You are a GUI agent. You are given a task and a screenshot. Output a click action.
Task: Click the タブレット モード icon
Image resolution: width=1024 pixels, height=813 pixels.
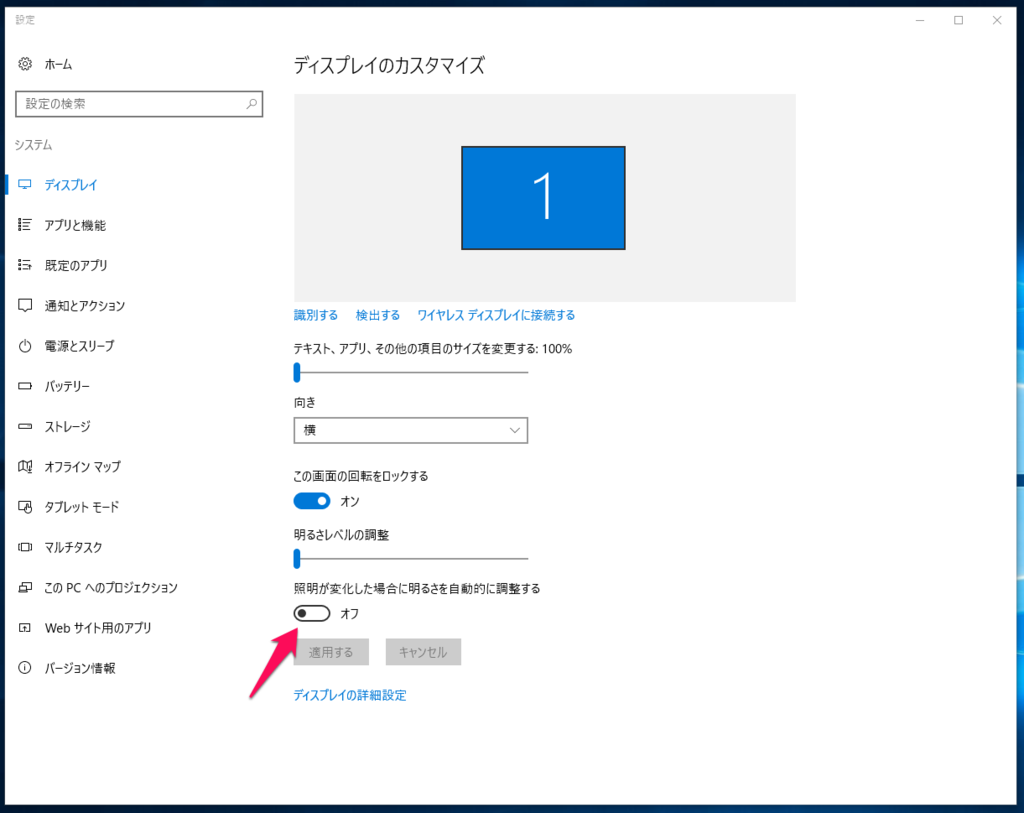coord(25,507)
